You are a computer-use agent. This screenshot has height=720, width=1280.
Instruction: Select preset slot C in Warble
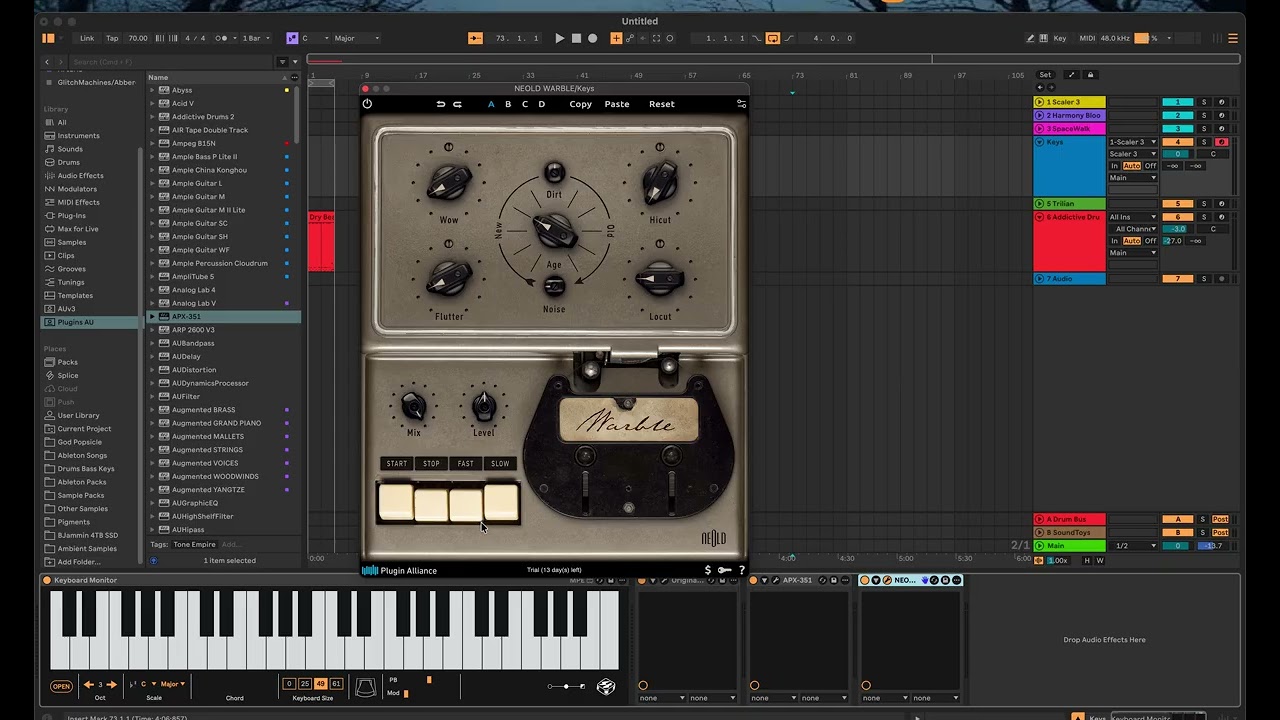pyautogui.click(x=525, y=104)
